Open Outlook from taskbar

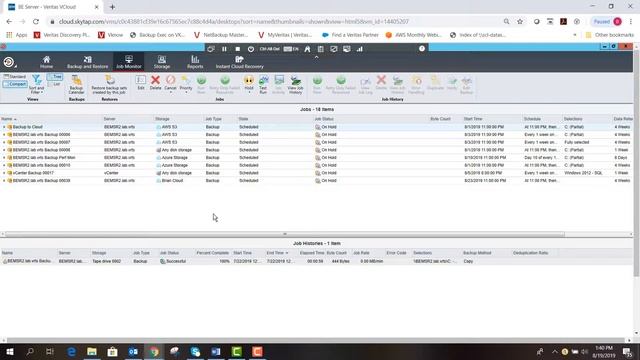point(133,351)
